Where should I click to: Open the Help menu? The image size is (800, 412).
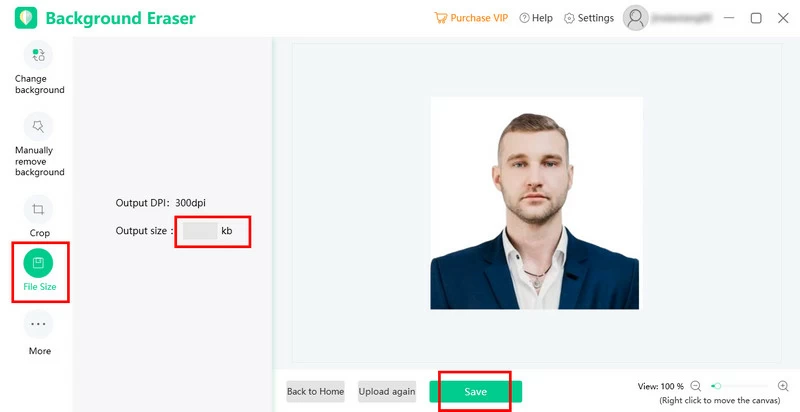coord(536,18)
